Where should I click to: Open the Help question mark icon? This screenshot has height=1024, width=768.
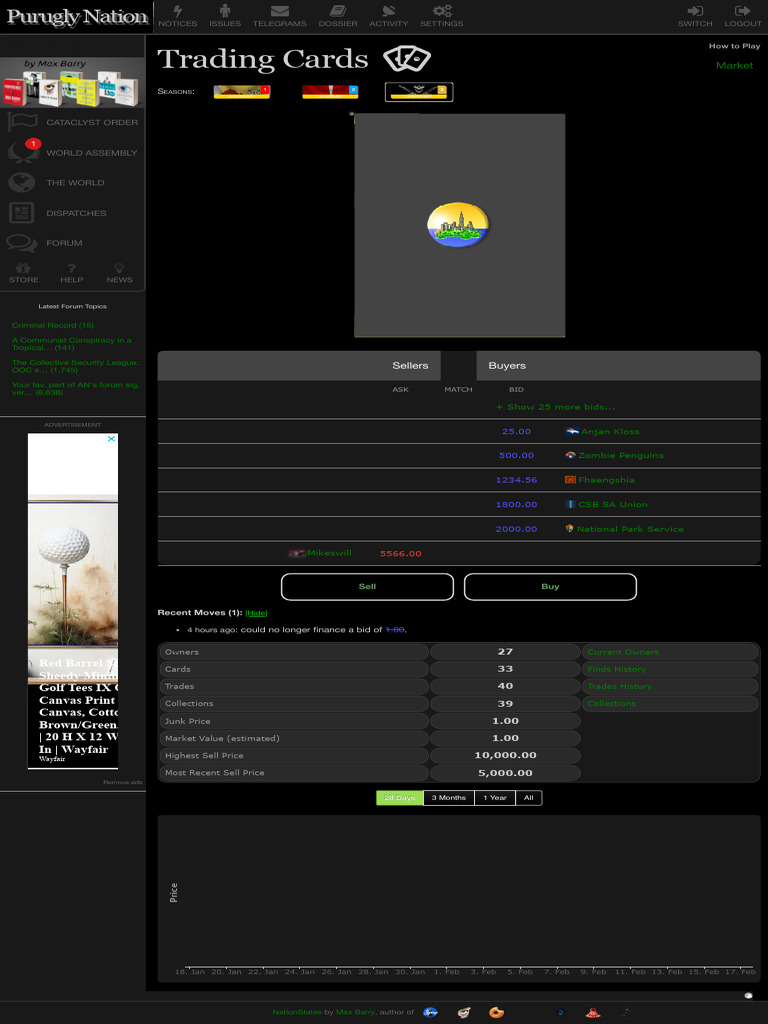[x=72, y=268]
